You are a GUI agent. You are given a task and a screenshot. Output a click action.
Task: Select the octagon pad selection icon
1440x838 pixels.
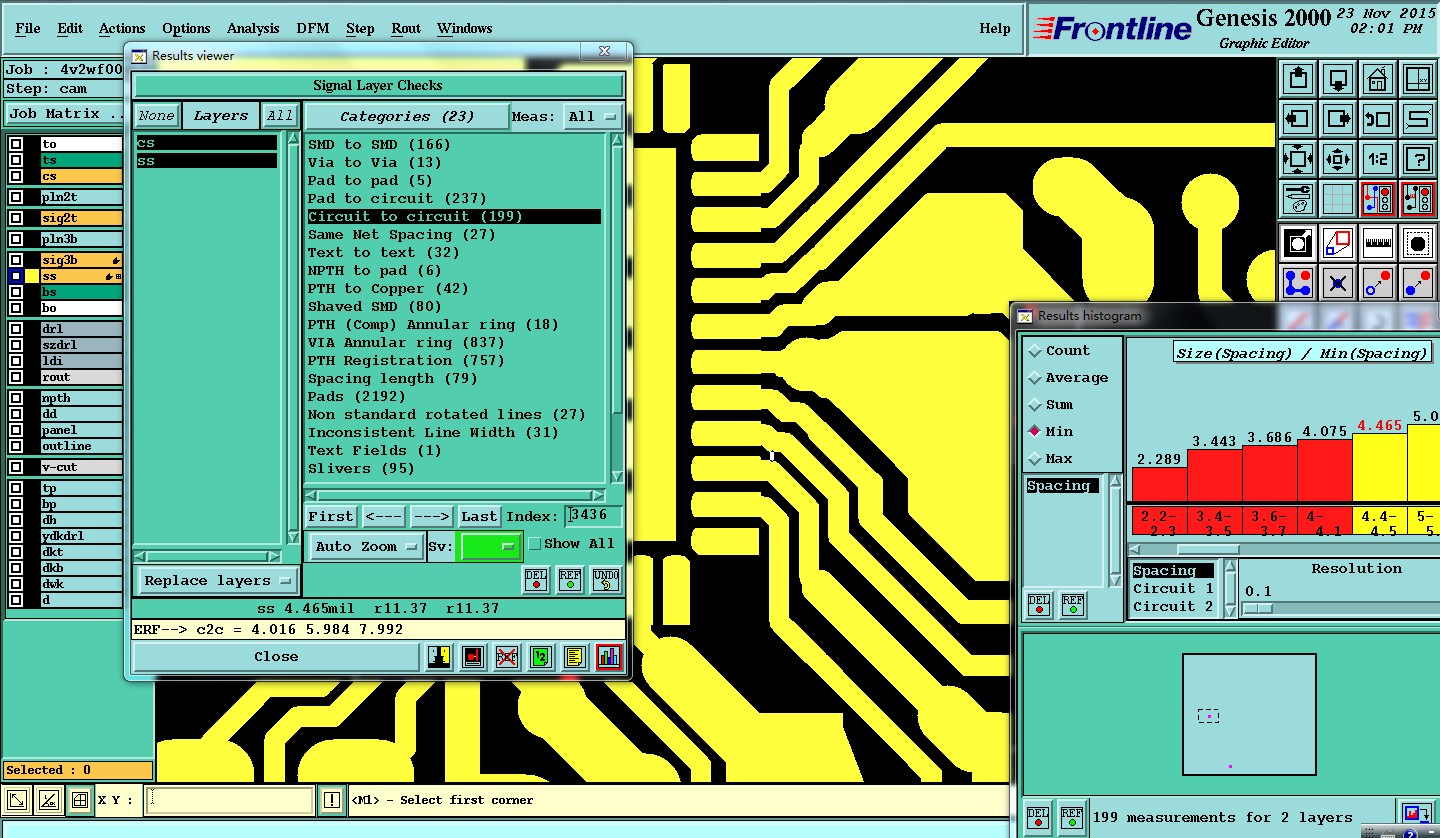[1418, 242]
